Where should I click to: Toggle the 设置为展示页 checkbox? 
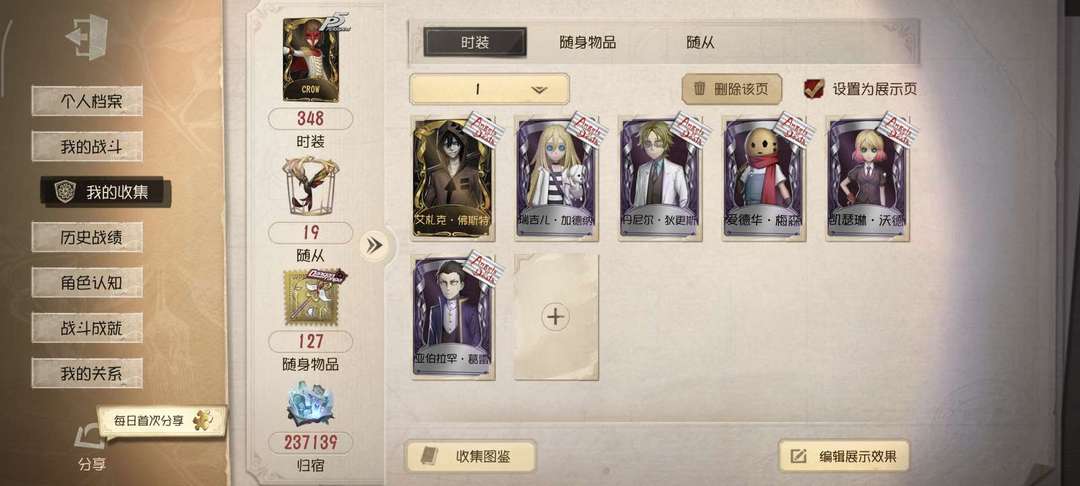coord(814,88)
